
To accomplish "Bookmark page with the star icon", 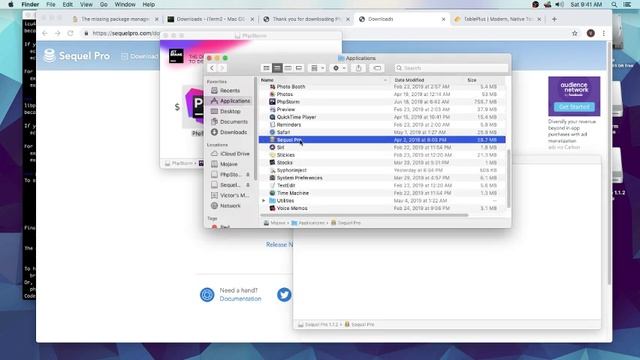I will click(x=575, y=33).
